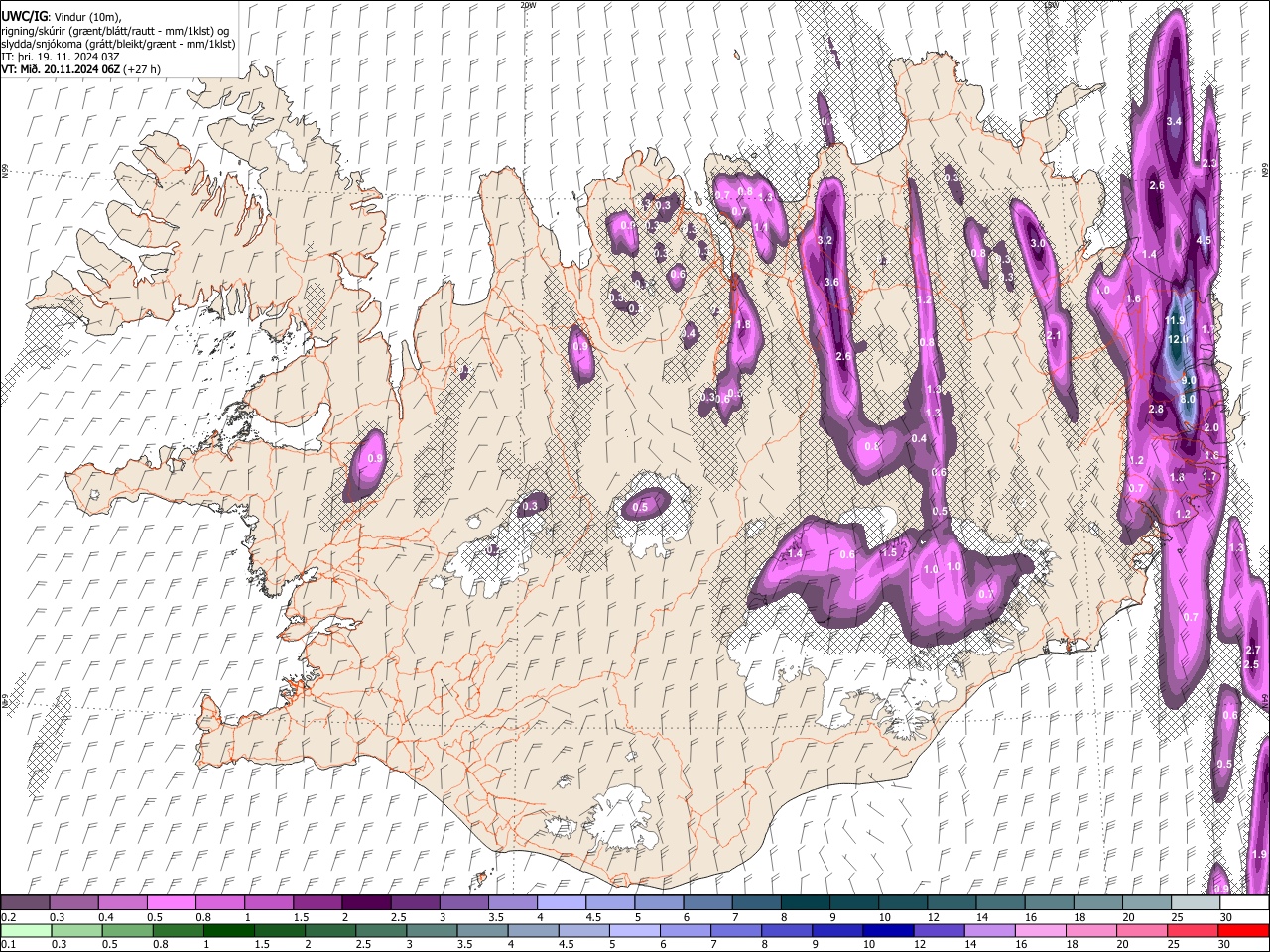Click the valid time 'VT: Mið. 20.11.2024 06Z (+27 h)'
The height and width of the screenshot is (952, 1270).
point(81,69)
